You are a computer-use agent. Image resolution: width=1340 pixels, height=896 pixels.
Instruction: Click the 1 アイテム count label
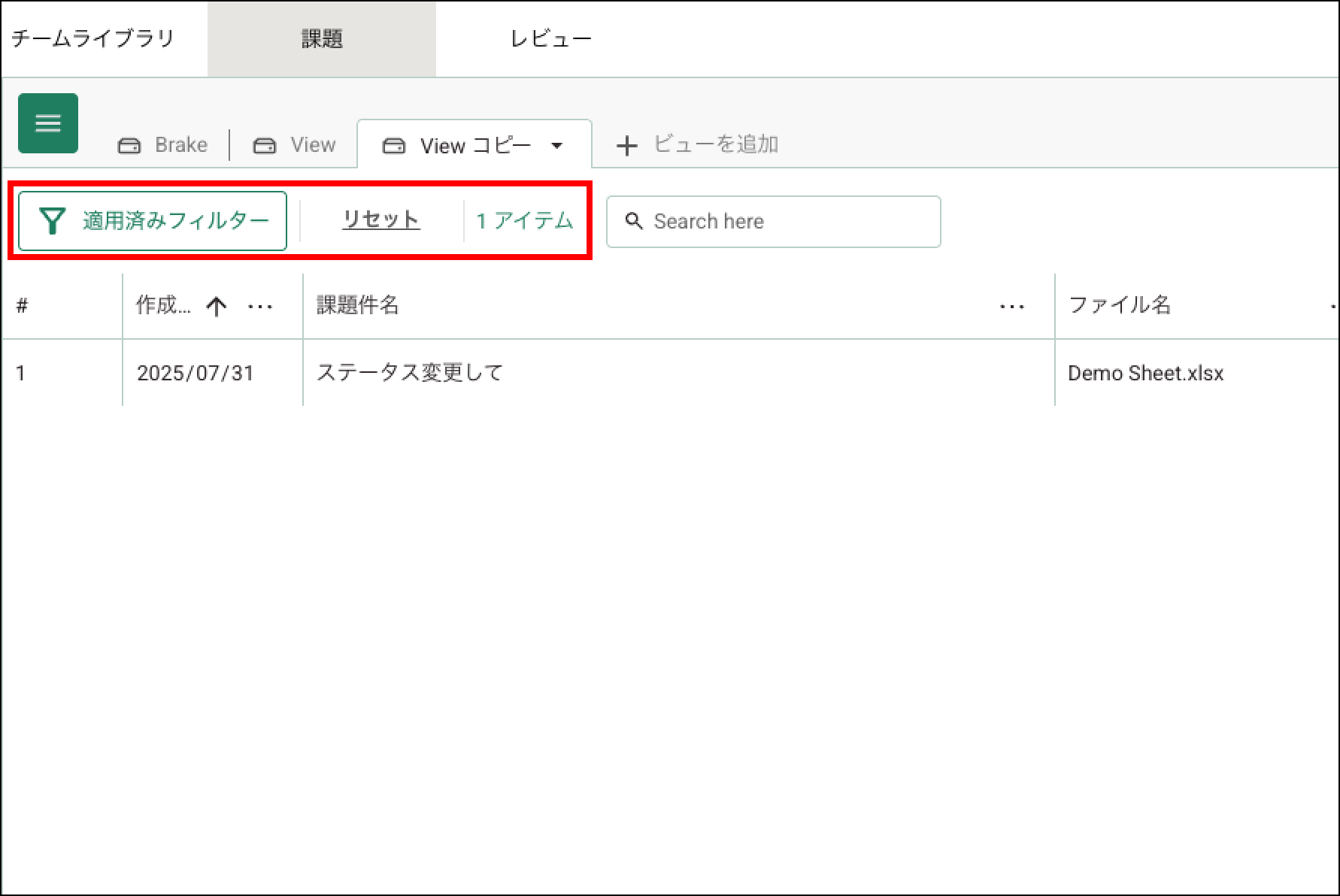coord(525,221)
